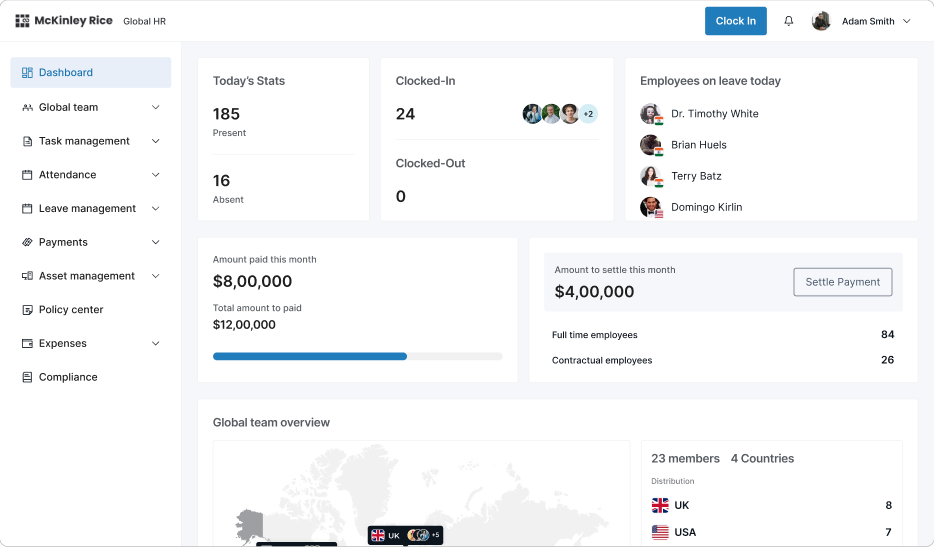Expand the Payments chevron

coord(155,242)
